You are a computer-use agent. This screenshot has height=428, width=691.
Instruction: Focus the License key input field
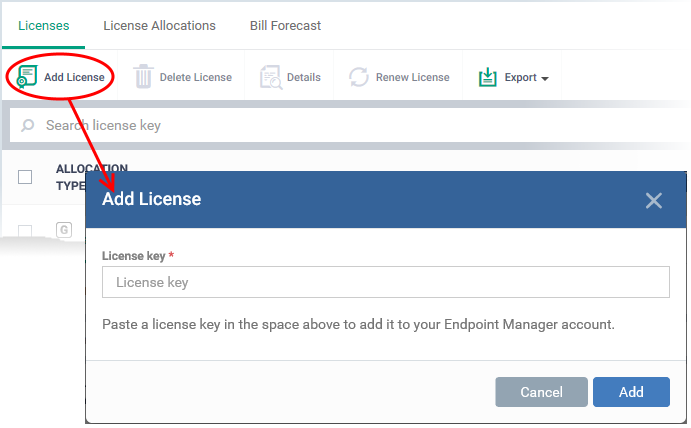386,282
